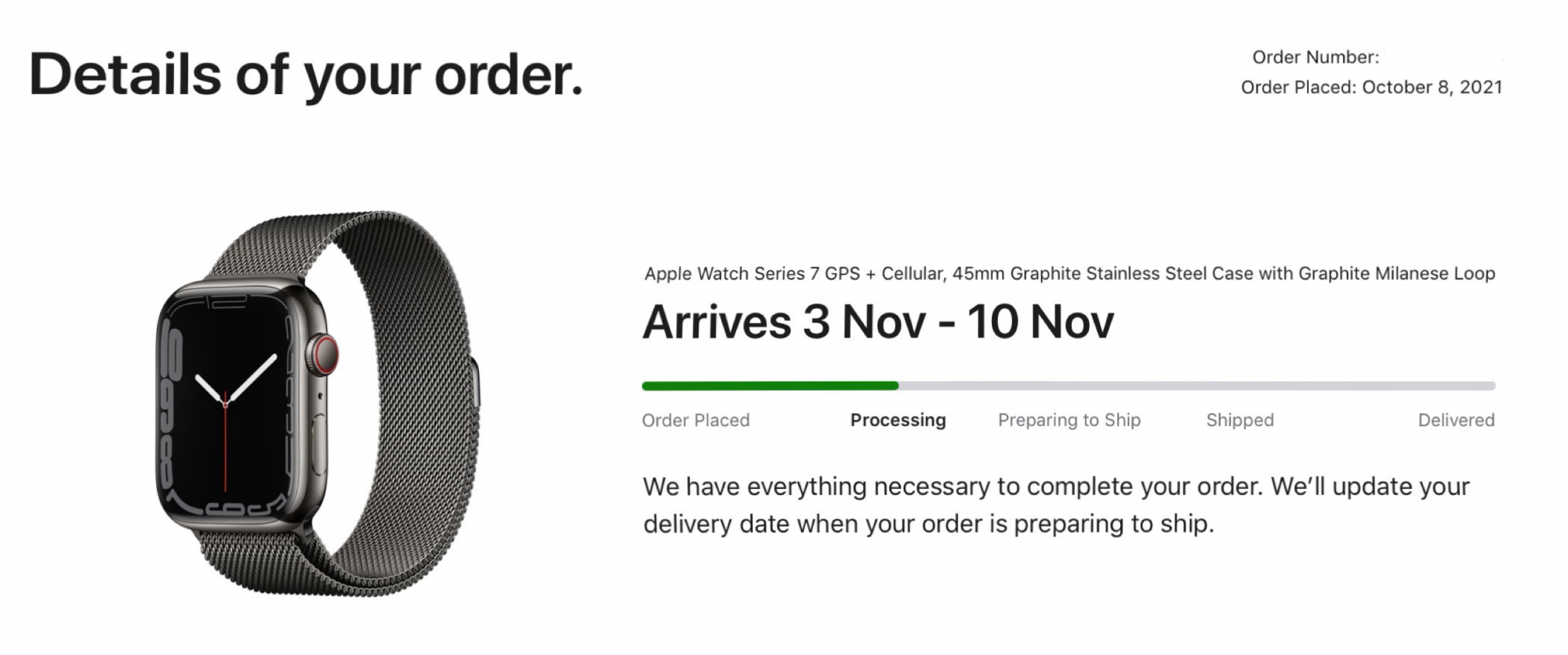Select the Shipped status step
The height and width of the screenshot is (655, 1568).
coord(1240,420)
